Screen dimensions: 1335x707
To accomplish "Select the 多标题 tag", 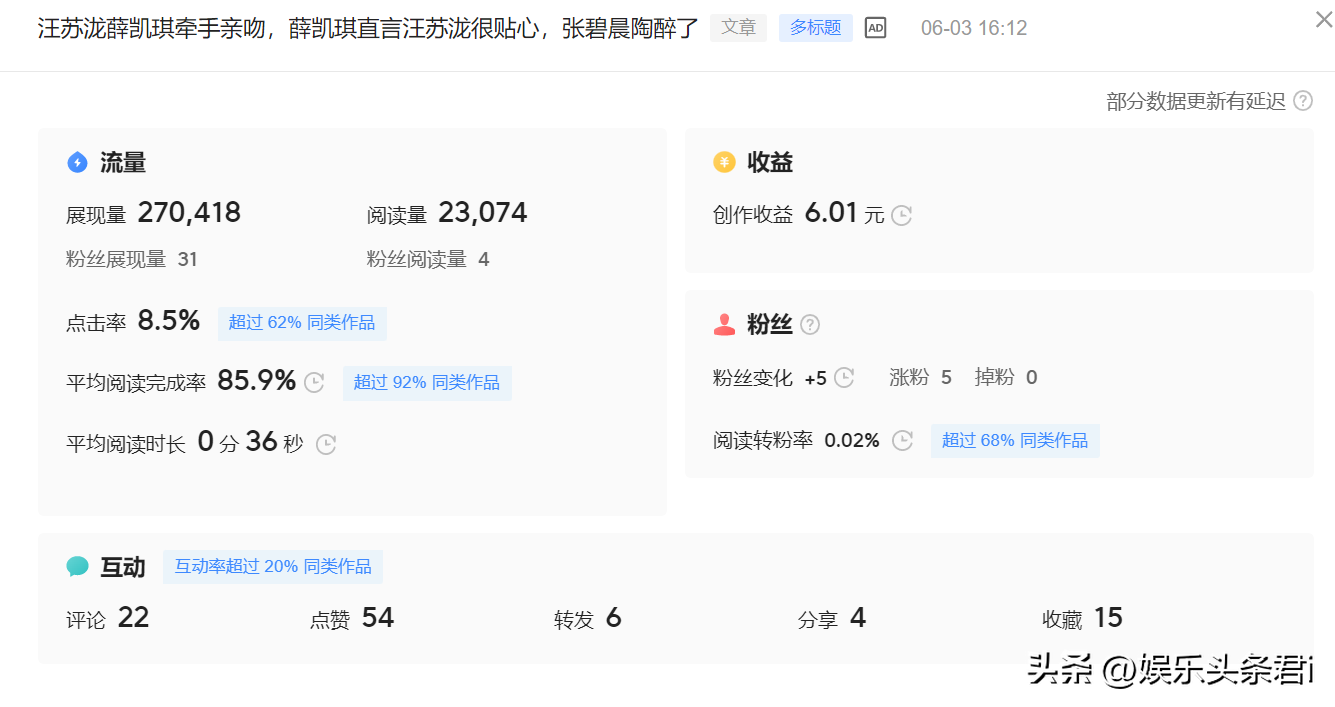I will coord(815,28).
